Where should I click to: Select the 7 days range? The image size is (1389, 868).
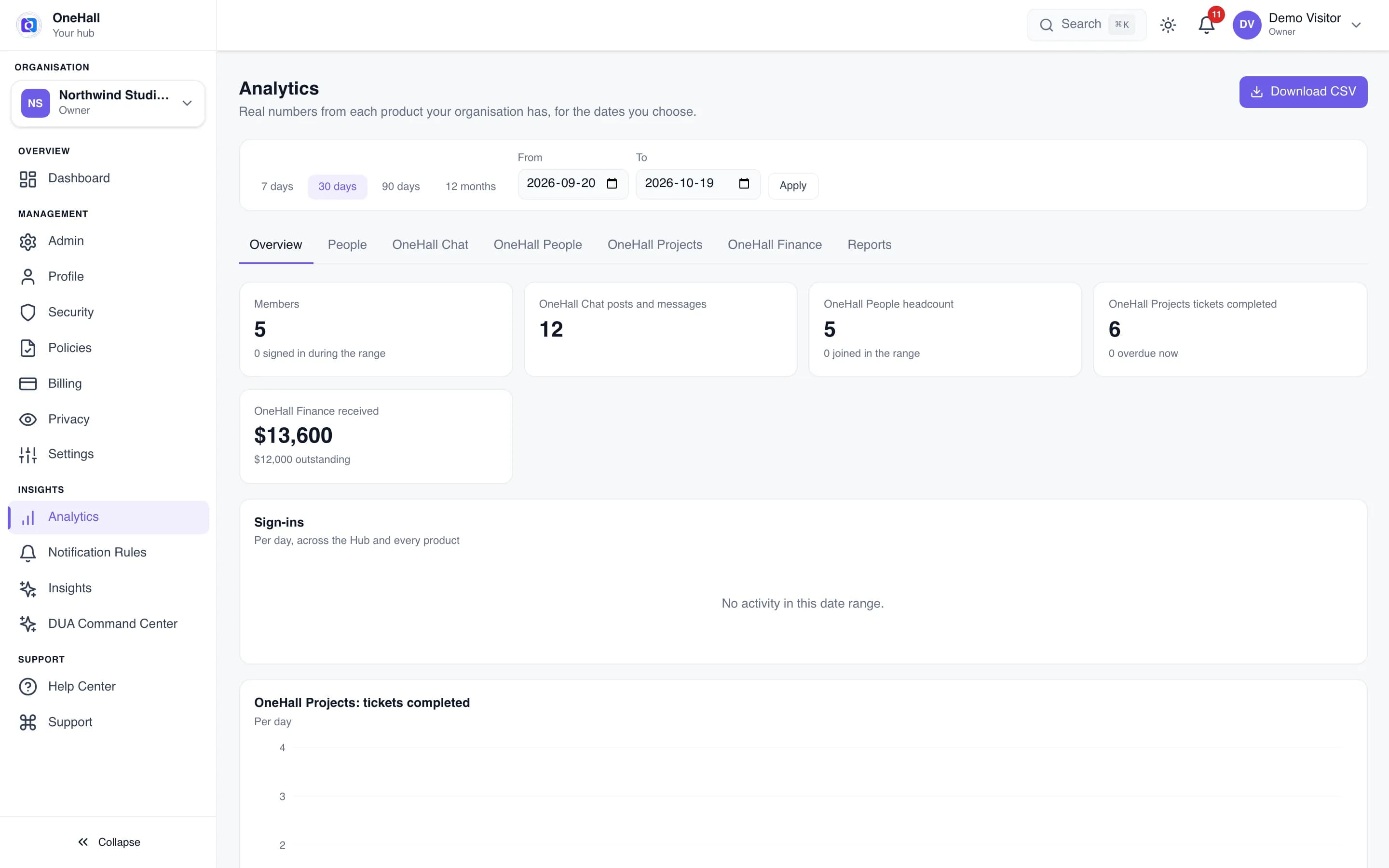click(x=277, y=187)
